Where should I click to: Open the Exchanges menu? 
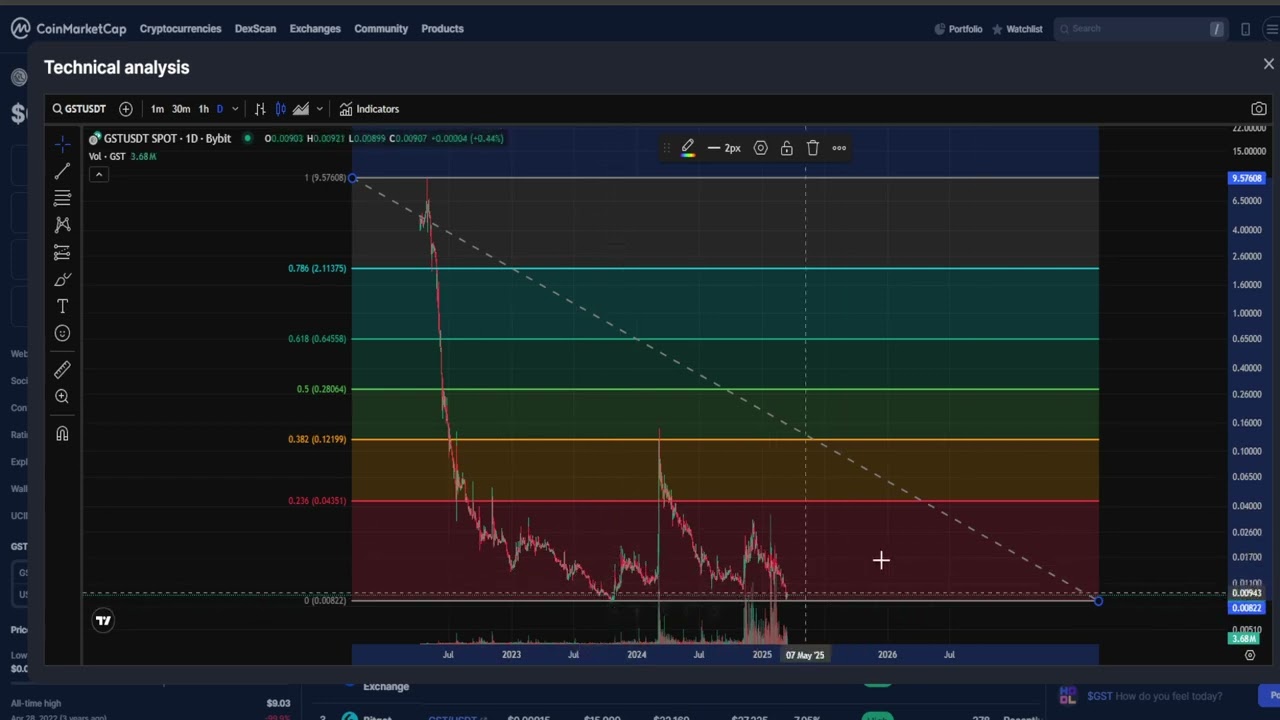(315, 29)
